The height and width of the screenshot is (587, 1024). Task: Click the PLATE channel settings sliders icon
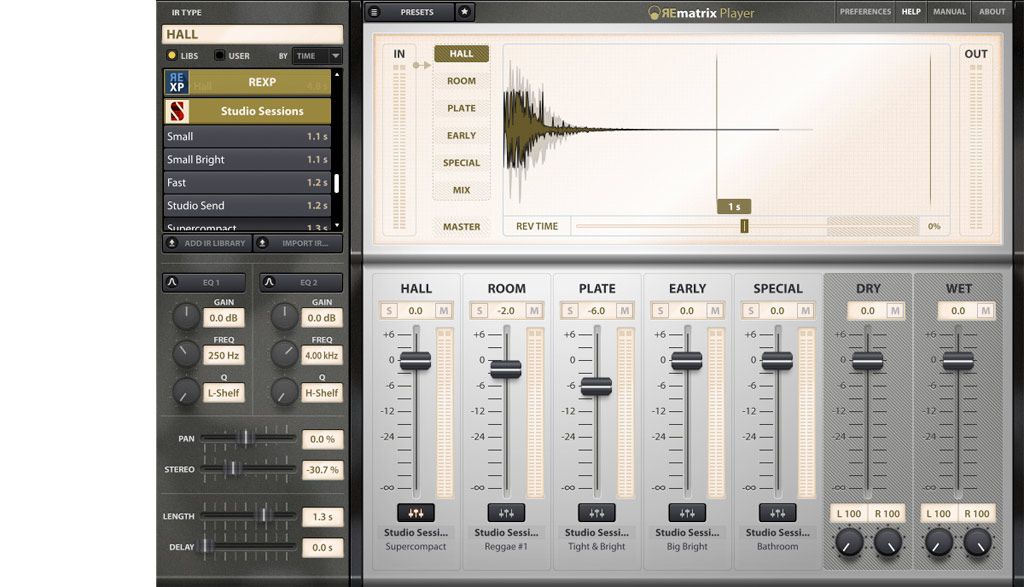click(596, 513)
